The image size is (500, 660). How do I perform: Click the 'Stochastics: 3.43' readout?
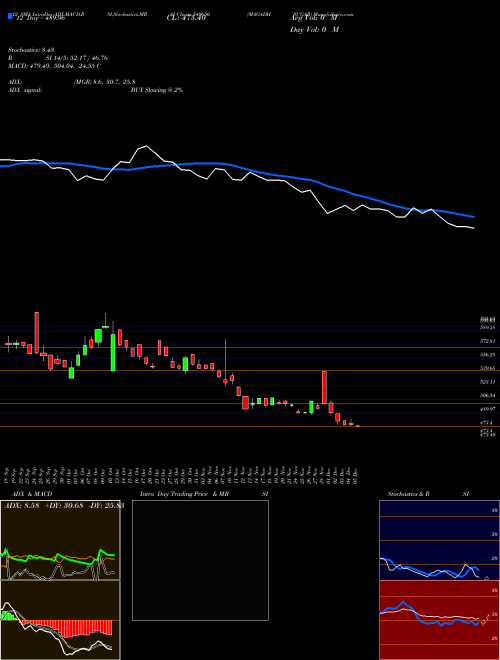click(30, 50)
